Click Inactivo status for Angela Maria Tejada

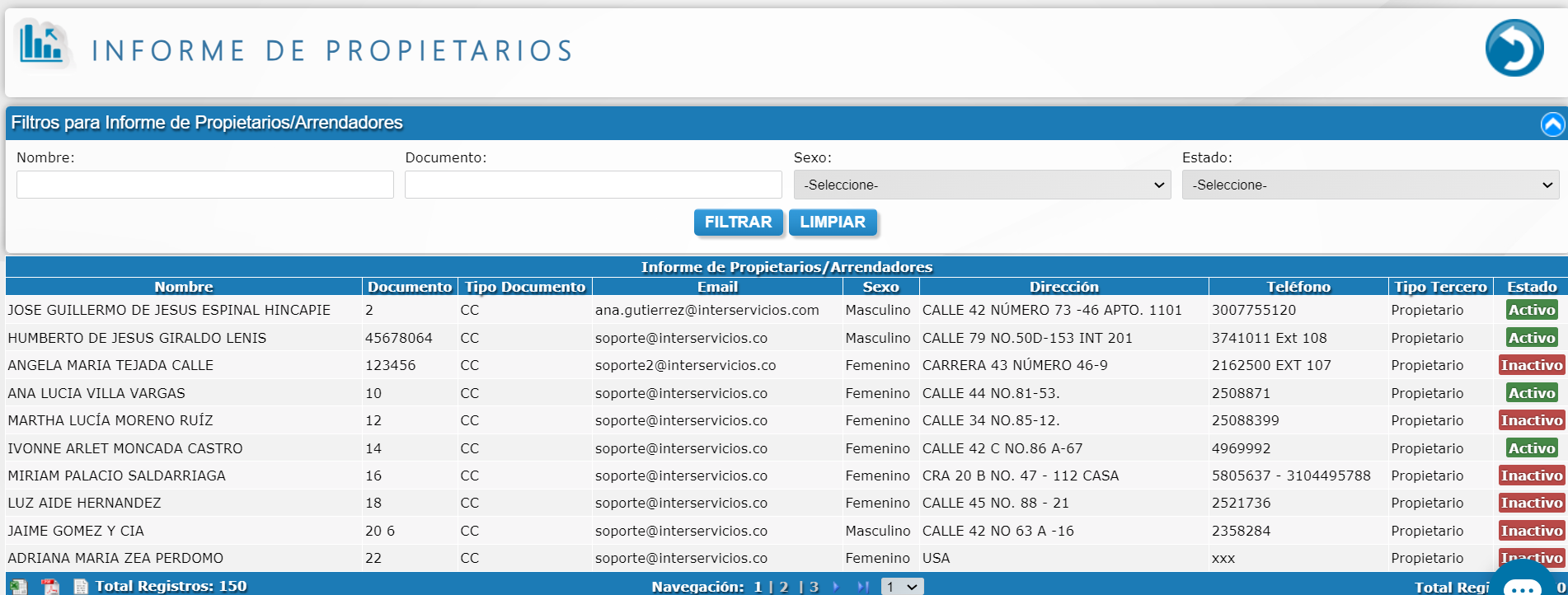pos(1531,365)
